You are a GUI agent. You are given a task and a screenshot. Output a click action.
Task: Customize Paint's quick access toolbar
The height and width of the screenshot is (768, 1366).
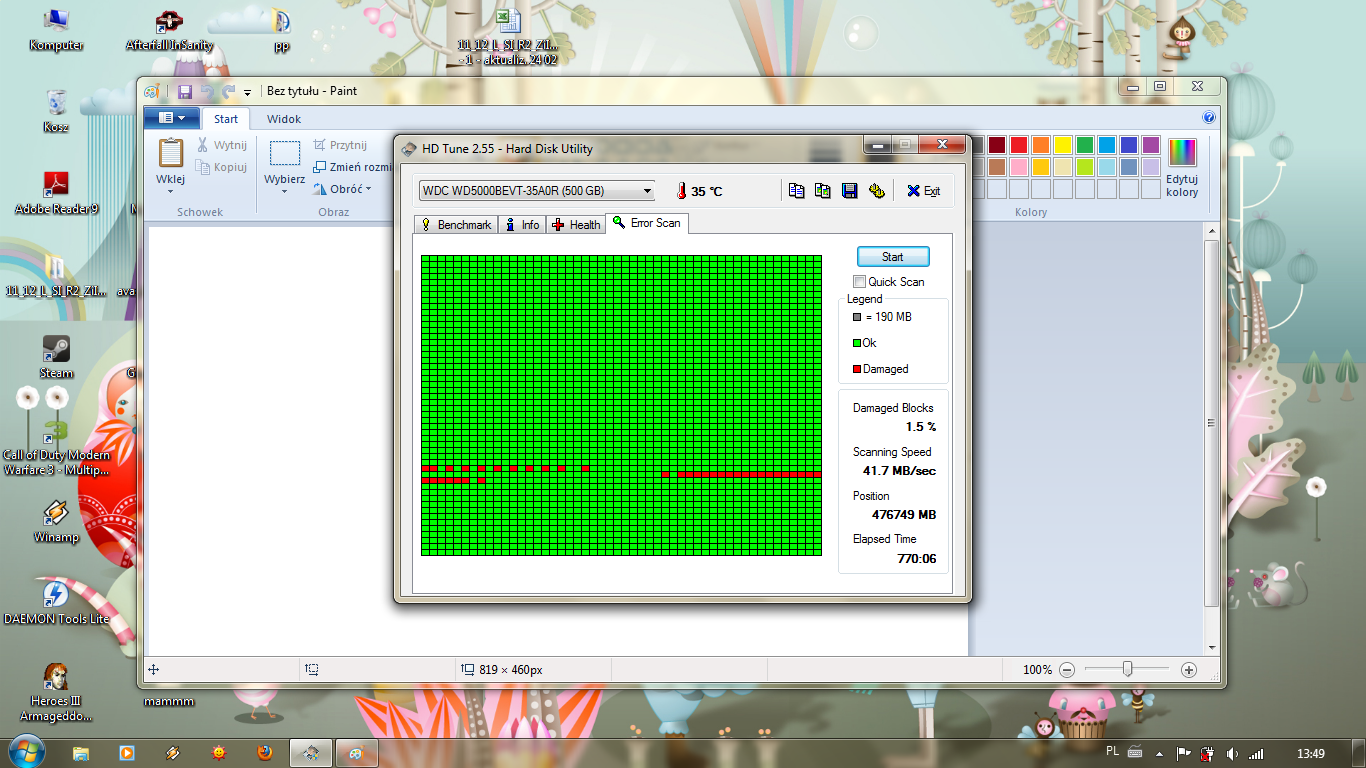[x=248, y=92]
